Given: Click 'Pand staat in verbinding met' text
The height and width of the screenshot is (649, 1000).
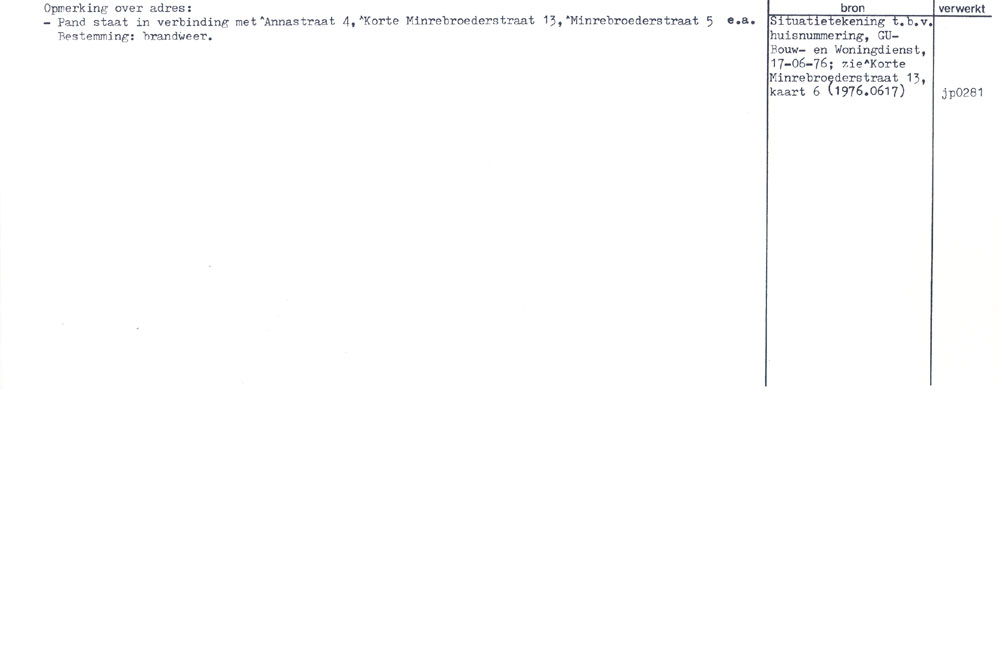Looking at the screenshot, I should [x=157, y=22].
